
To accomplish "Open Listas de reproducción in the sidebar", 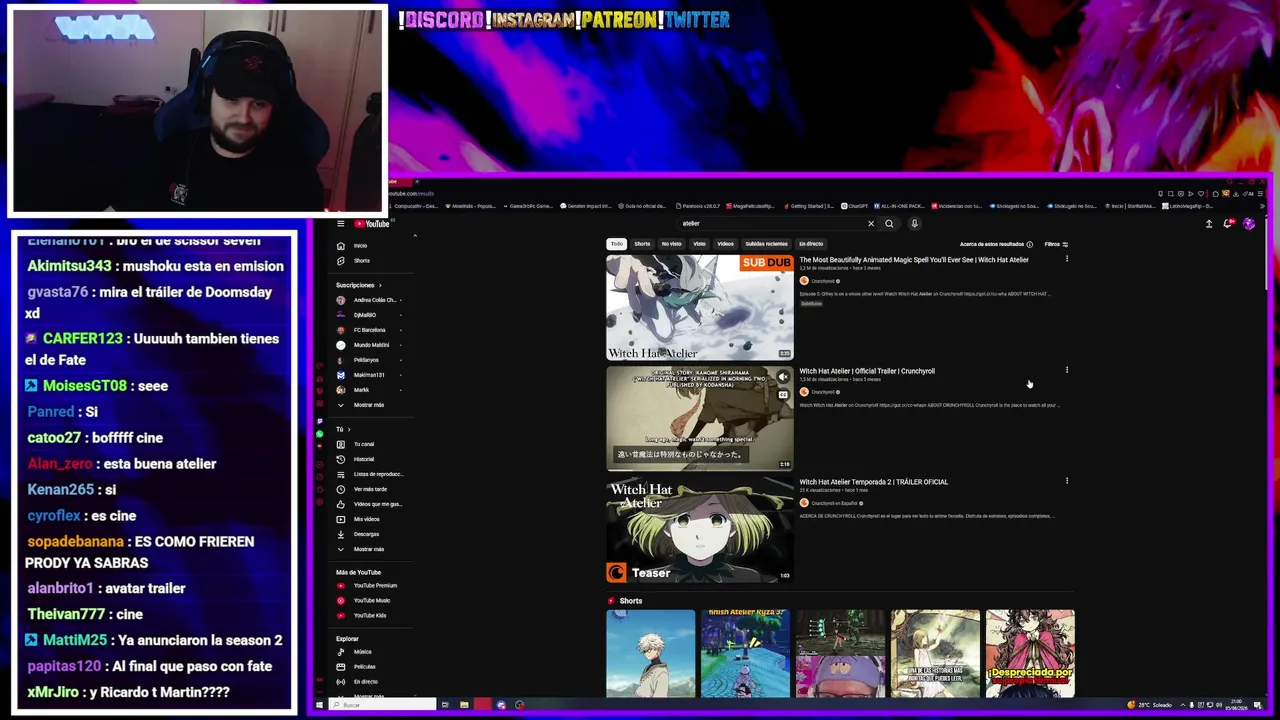I will click(x=369, y=474).
